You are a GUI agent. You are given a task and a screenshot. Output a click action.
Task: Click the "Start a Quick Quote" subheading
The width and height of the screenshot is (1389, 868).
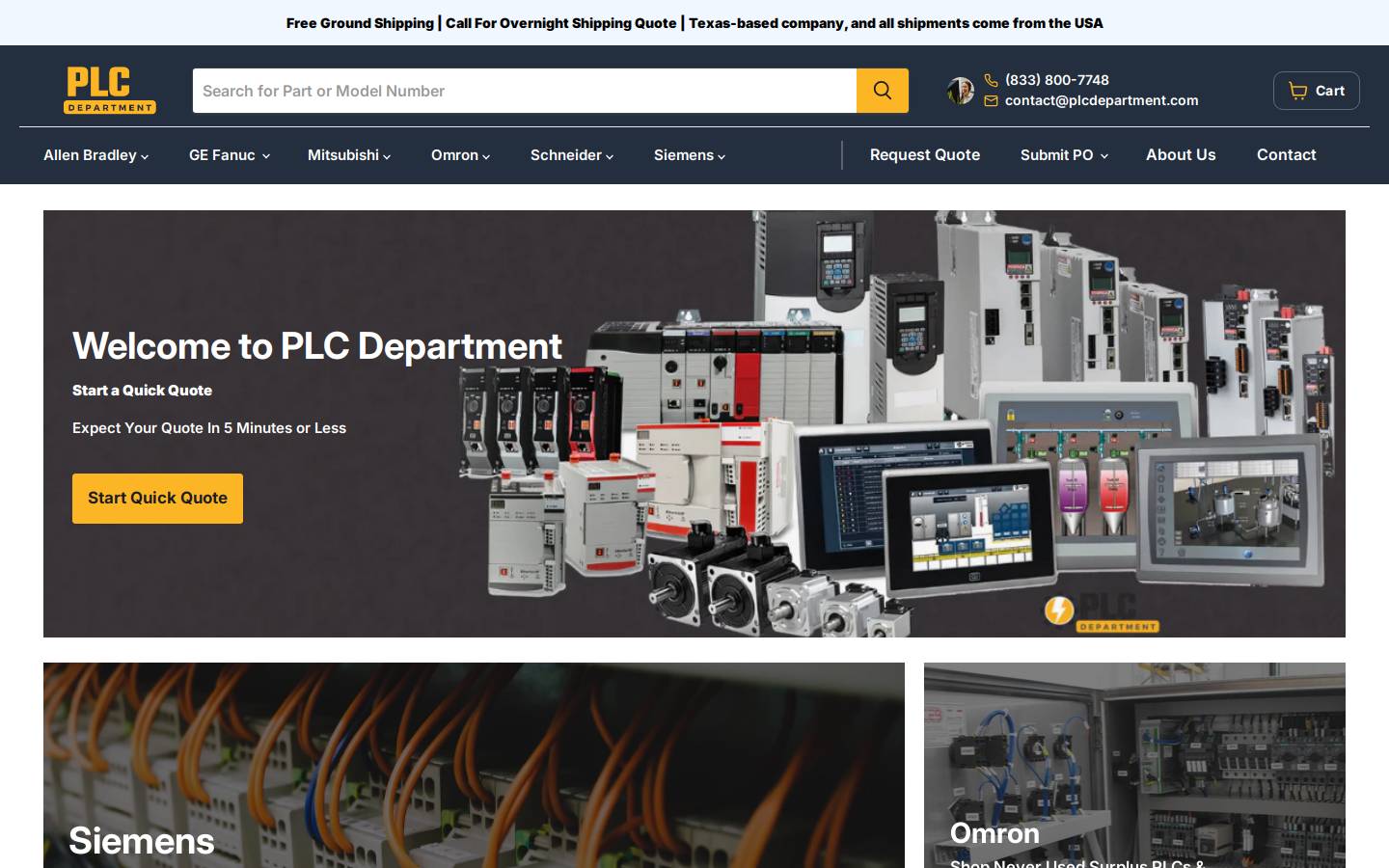[x=142, y=391]
